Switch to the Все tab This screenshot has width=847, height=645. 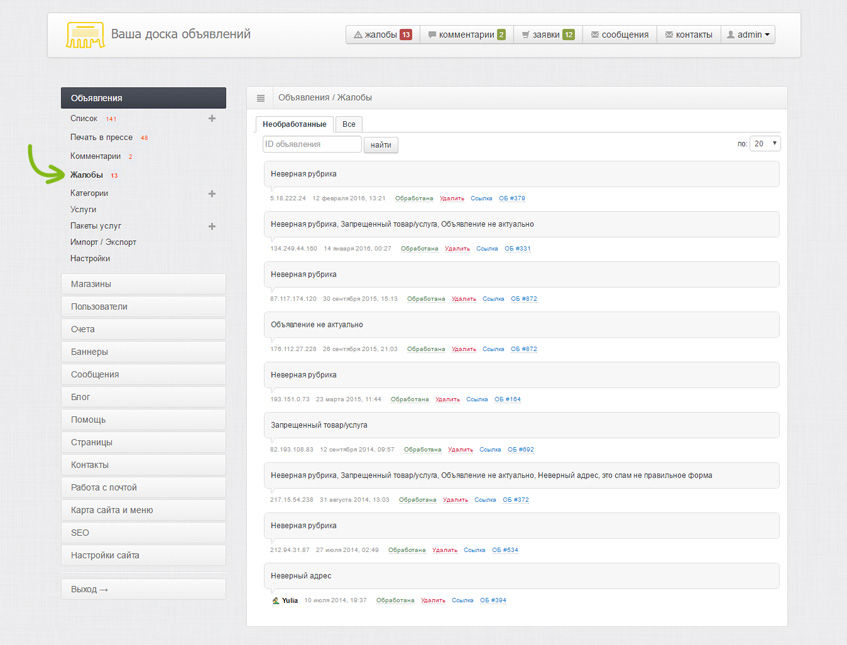coord(349,124)
